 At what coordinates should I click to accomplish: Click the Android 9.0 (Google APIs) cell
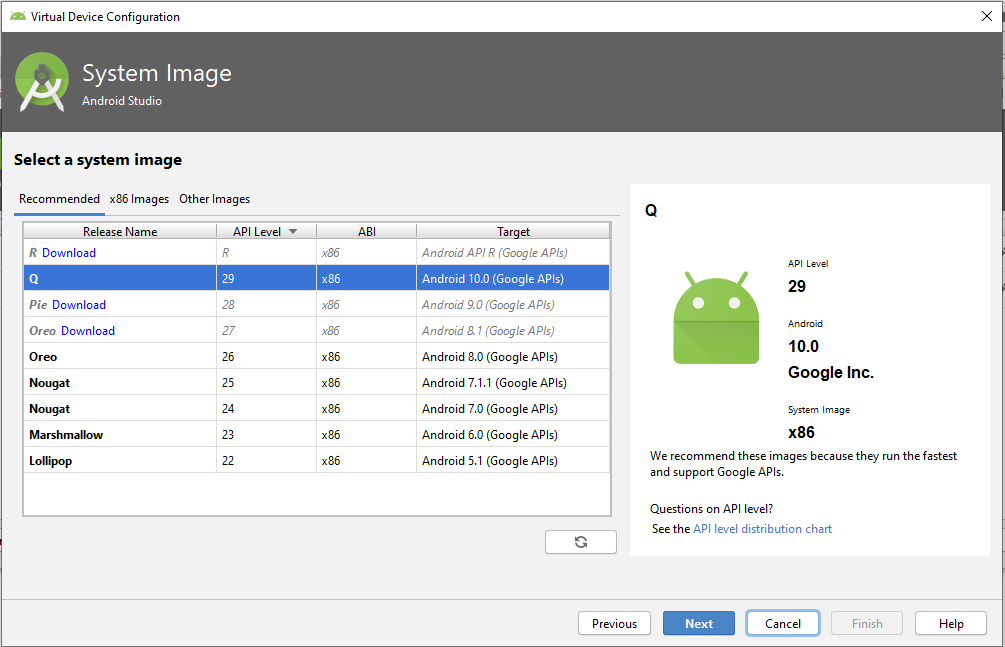[x=513, y=305]
